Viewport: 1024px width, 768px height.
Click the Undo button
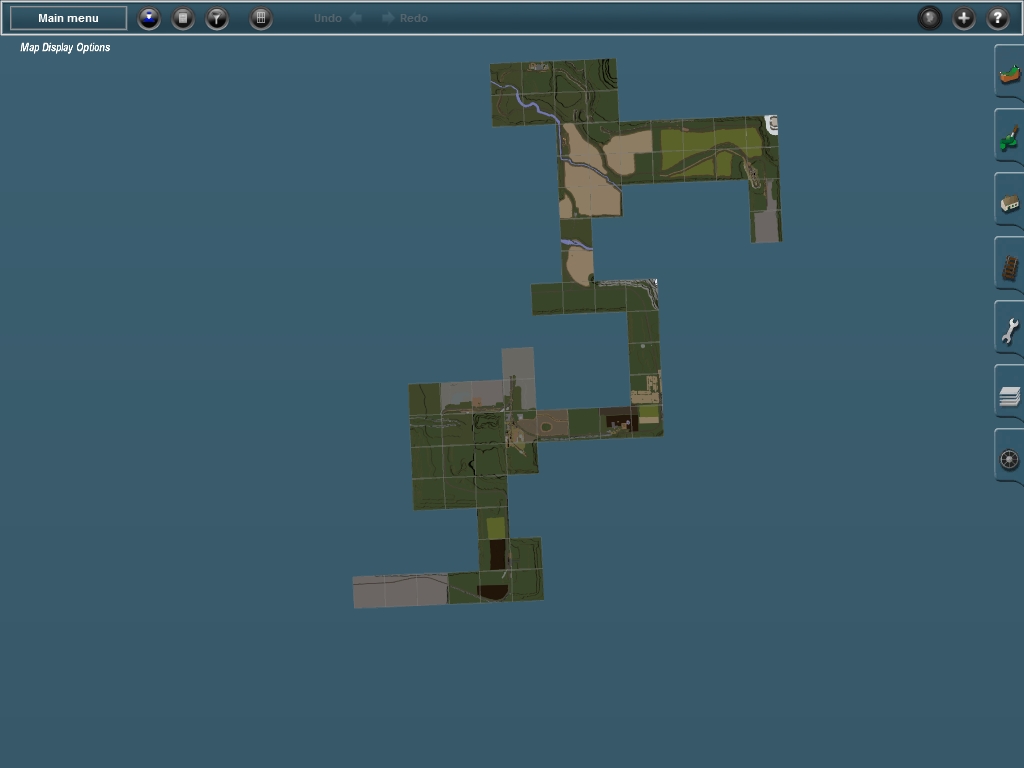(x=338, y=18)
